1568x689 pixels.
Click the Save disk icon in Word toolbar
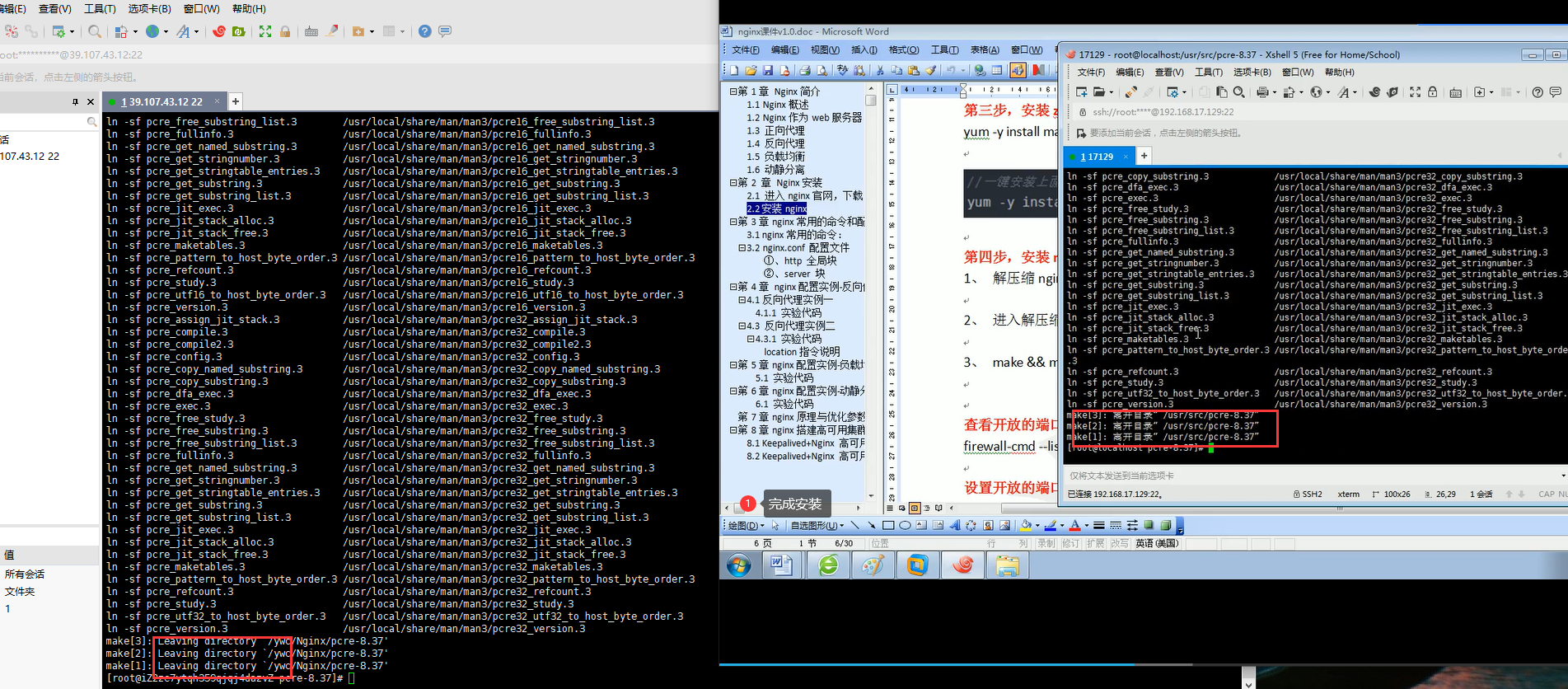tap(768, 70)
